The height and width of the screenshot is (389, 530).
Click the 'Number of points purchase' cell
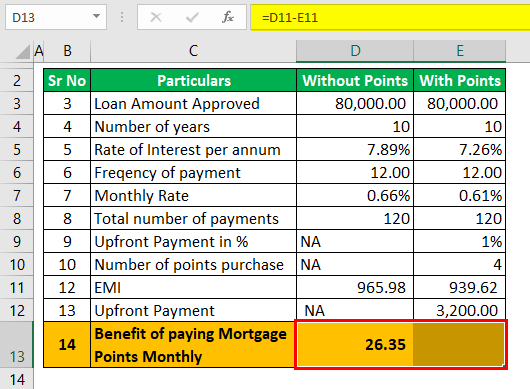click(x=194, y=264)
